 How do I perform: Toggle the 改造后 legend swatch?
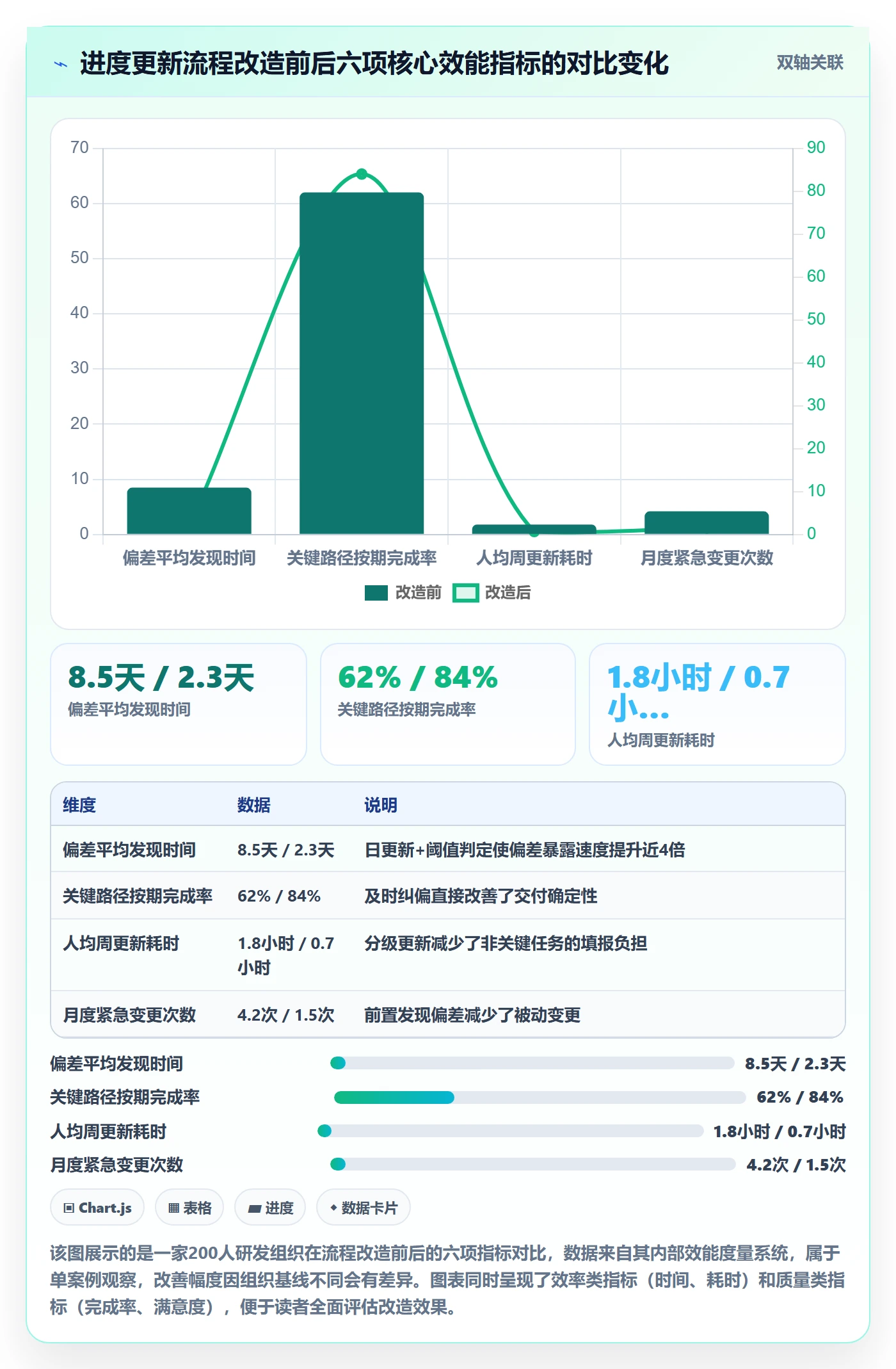tap(465, 593)
